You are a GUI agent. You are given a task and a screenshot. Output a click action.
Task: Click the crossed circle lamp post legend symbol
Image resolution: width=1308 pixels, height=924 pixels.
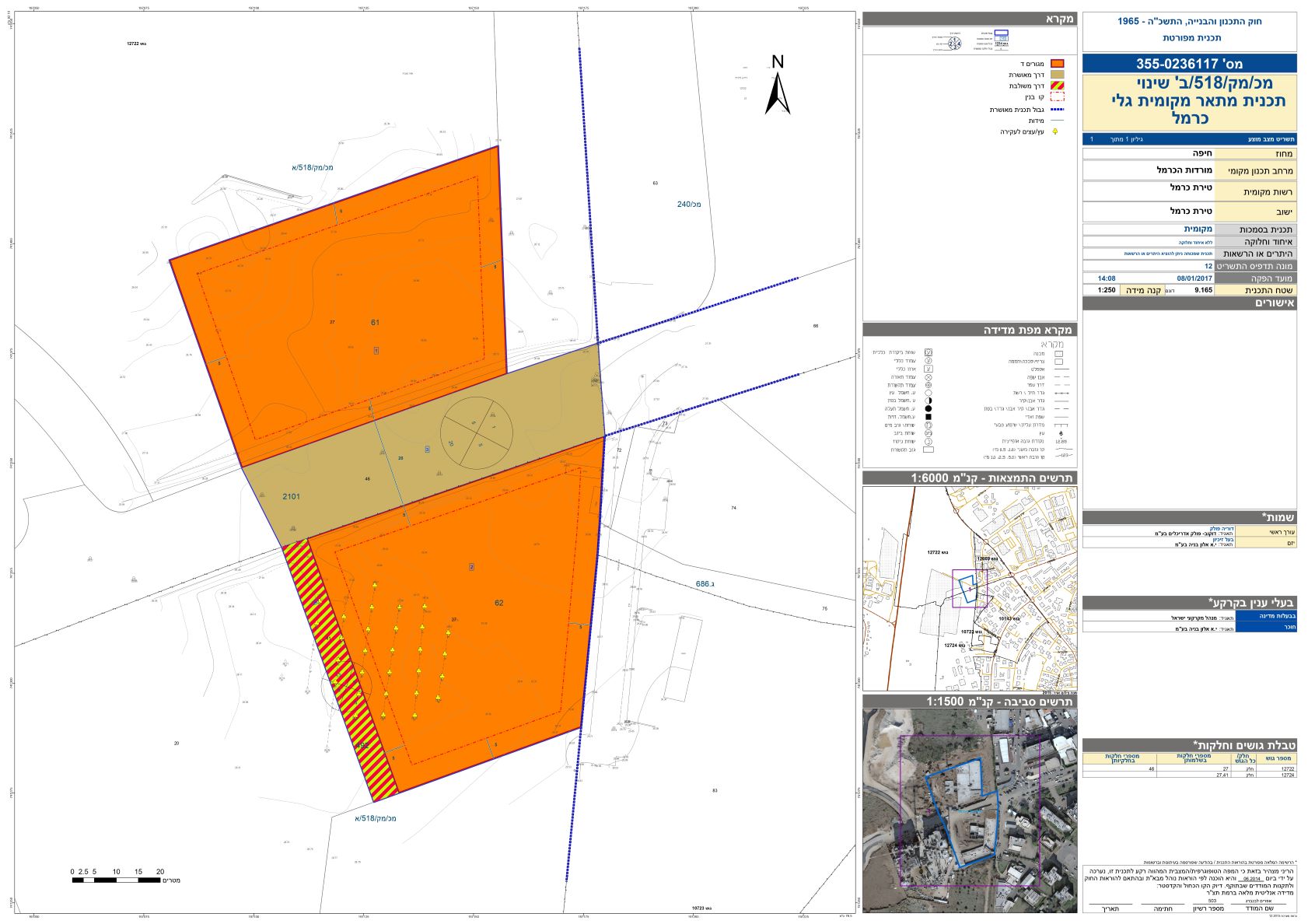coord(928,376)
